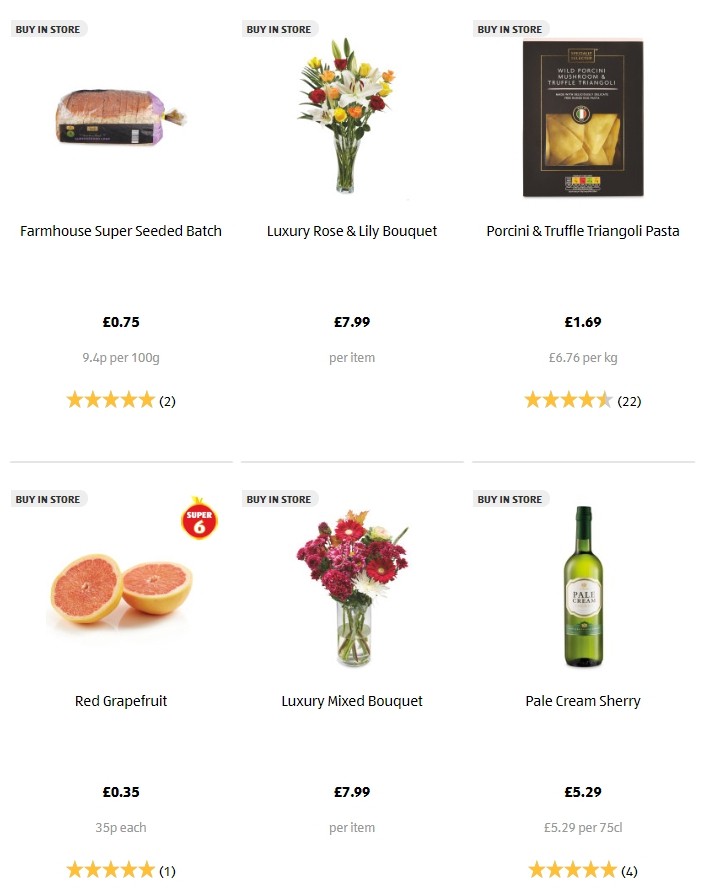Screen dimensions: 708x893
Task: Click the Porcini & Truffle Triangoli pasta thumbnail
Action: click(583, 117)
